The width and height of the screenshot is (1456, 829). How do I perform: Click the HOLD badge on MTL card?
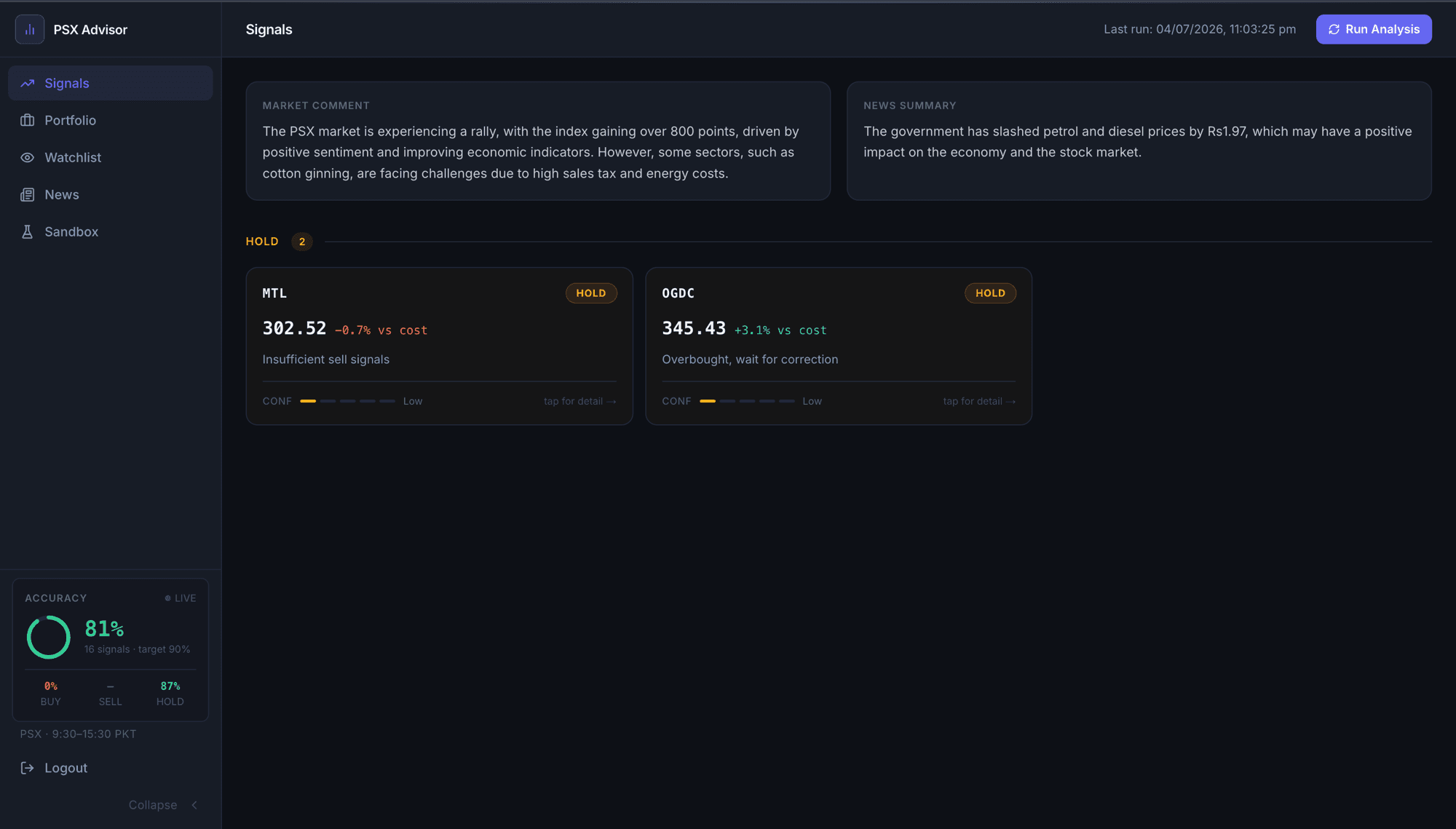point(591,293)
